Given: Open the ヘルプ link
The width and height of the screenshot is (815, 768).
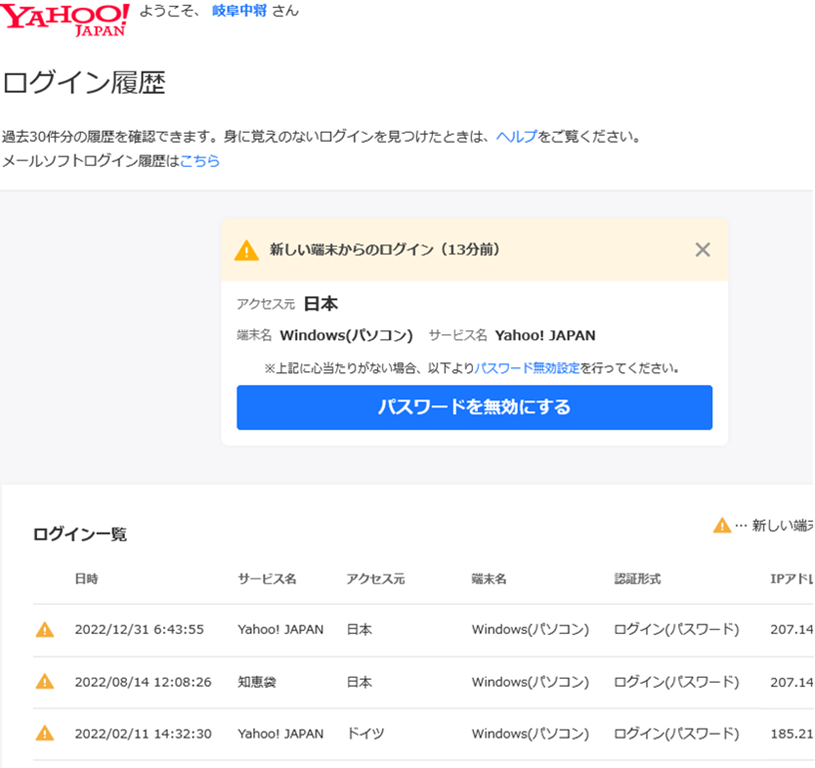Looking at the screenshot, I should coord(516,137).
